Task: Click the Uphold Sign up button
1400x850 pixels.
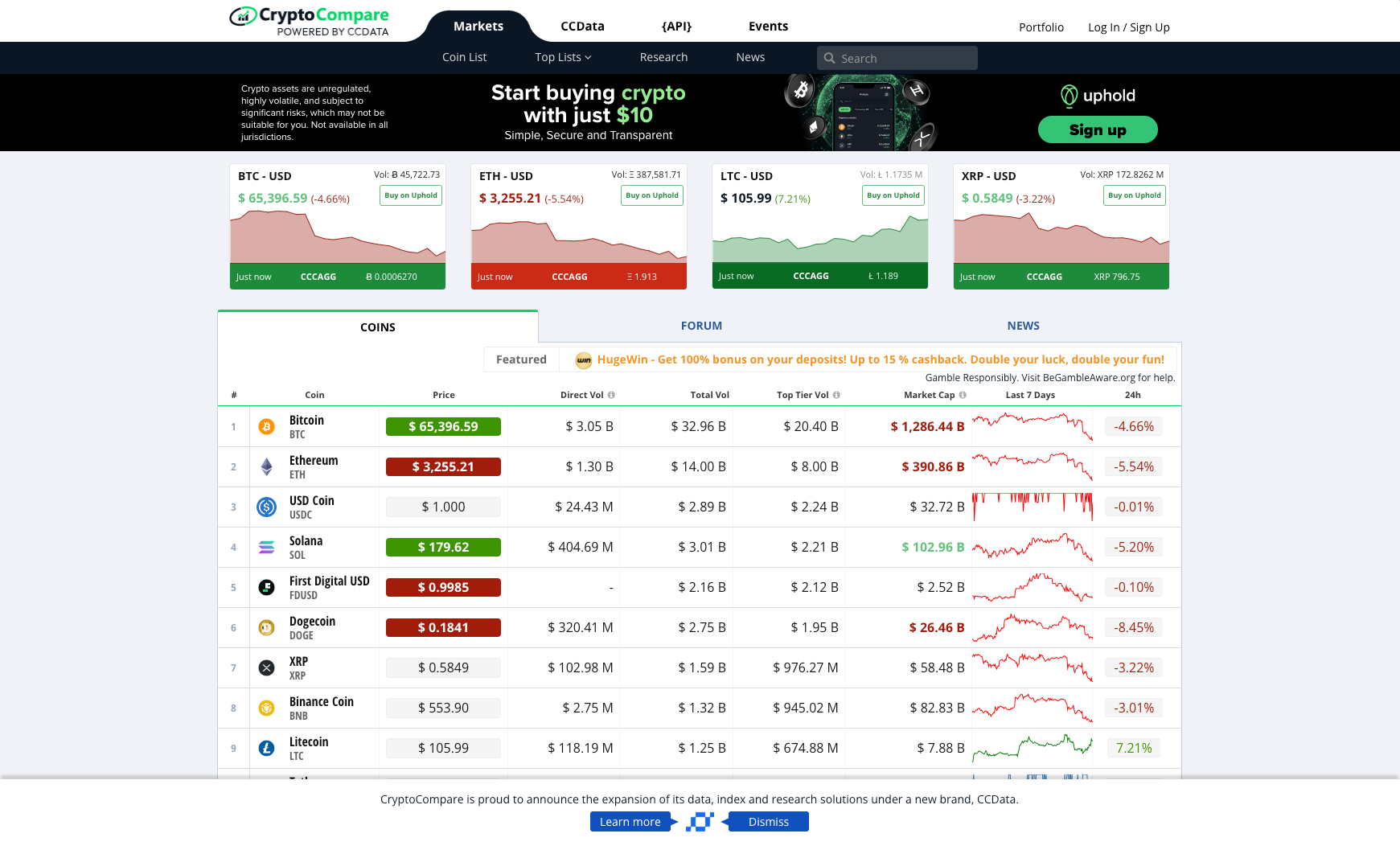Action: 1098,129
